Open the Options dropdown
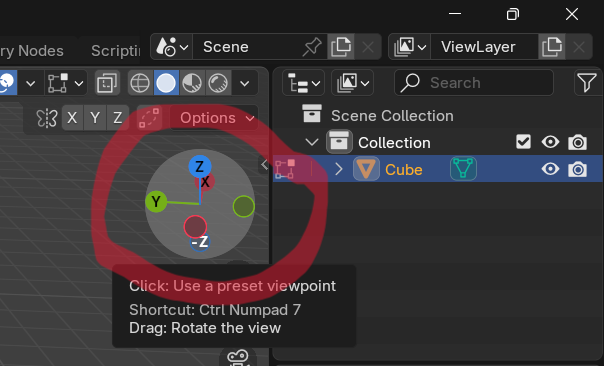604x366 pixels. click(x=214, y=118)
